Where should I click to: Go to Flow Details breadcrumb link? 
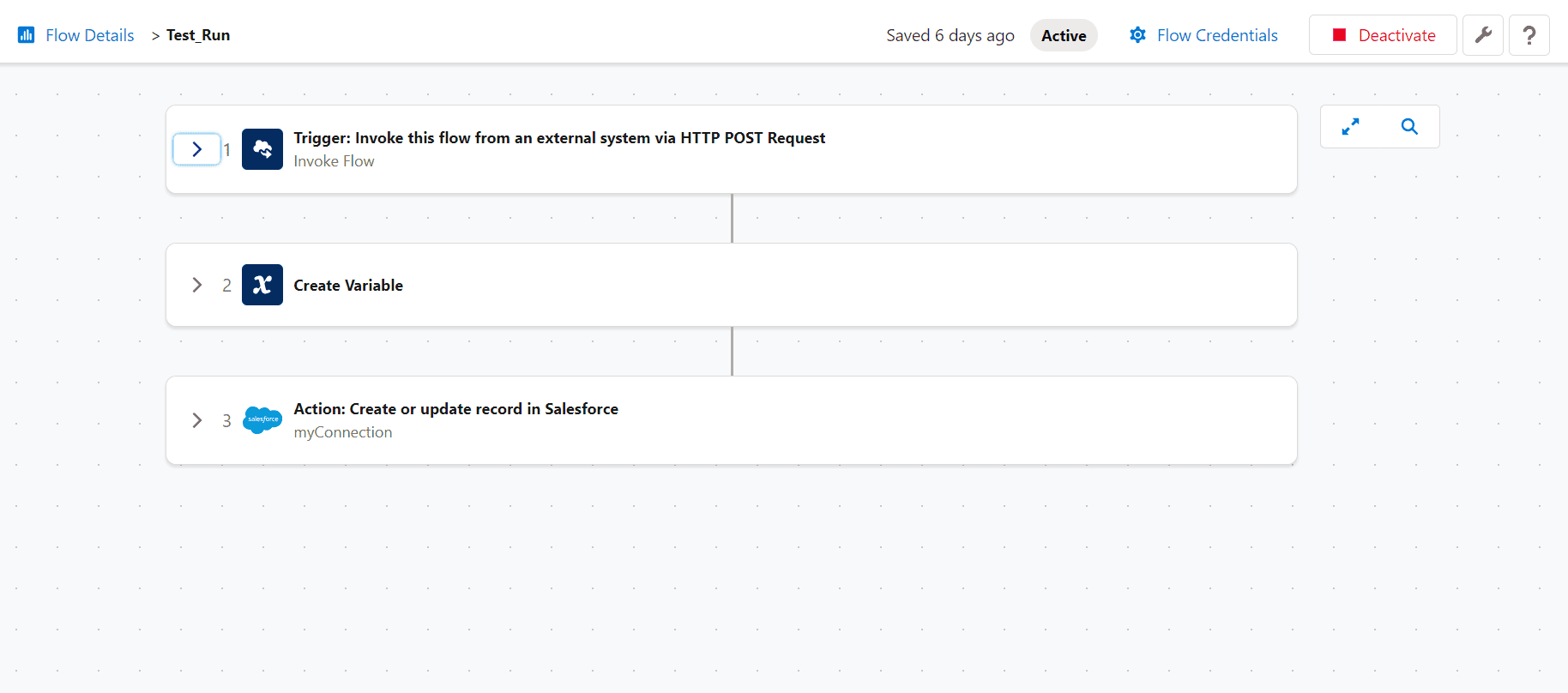[90, 35]
